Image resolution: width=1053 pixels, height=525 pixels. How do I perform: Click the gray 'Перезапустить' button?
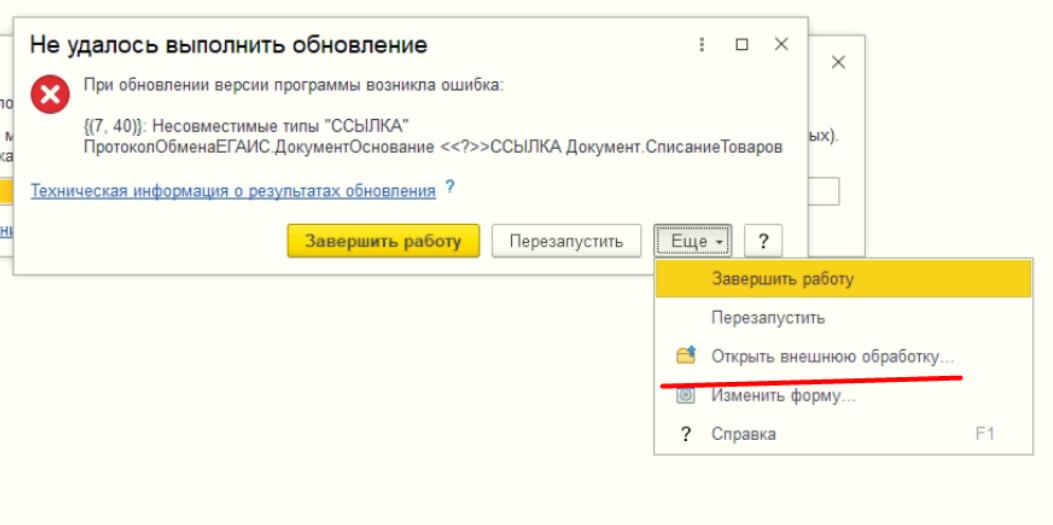[566, 241]
